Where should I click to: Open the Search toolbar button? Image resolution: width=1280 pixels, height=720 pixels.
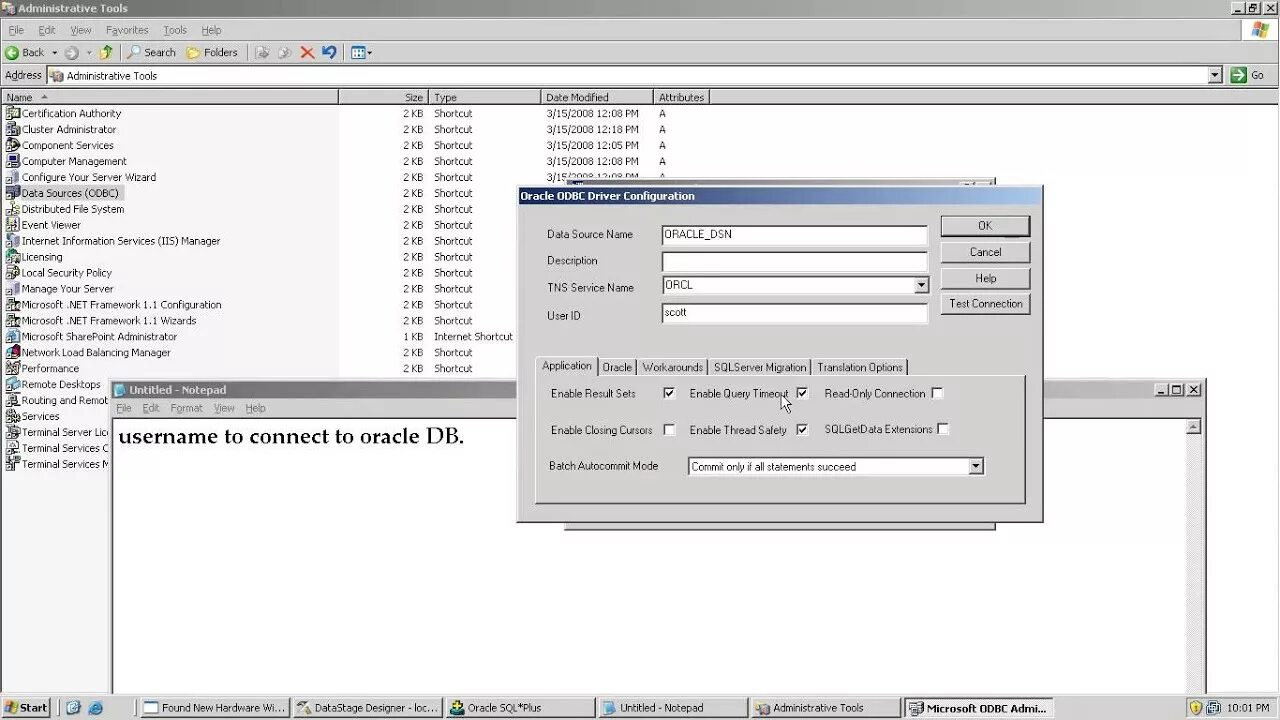click(151, 53)
